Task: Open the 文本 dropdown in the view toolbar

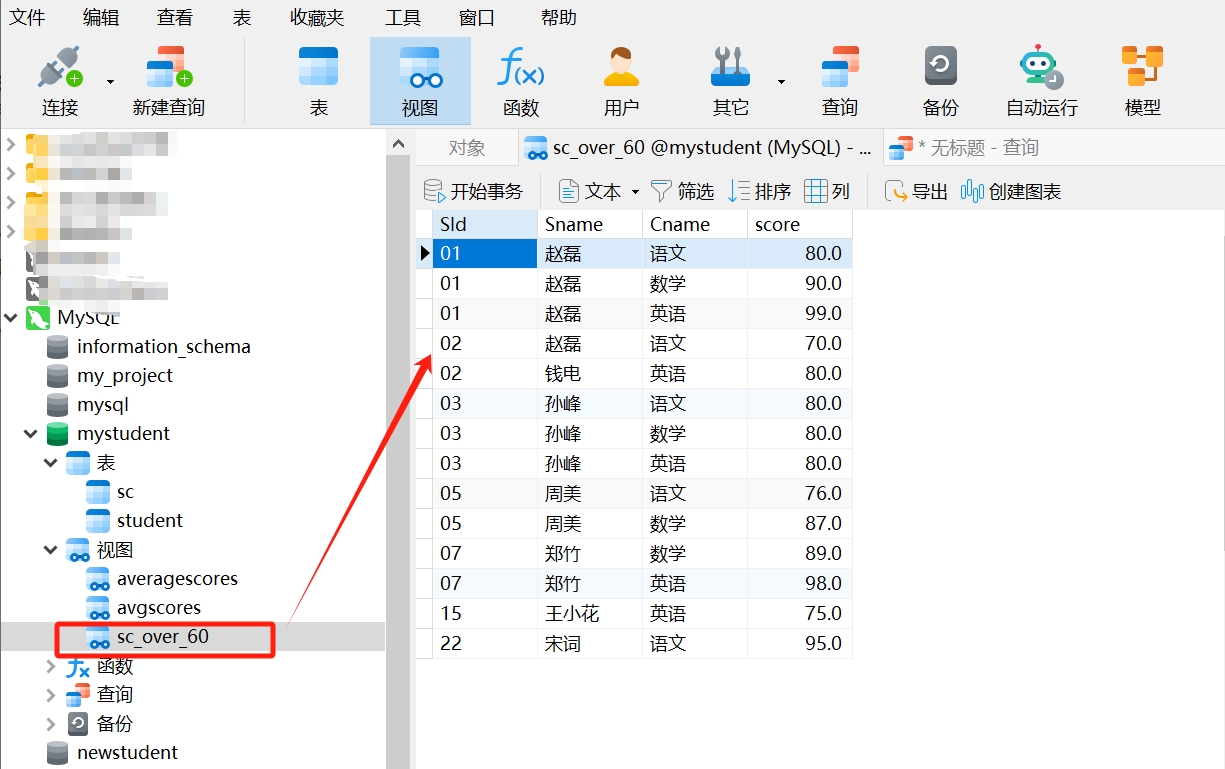Action: coord(634,192)
